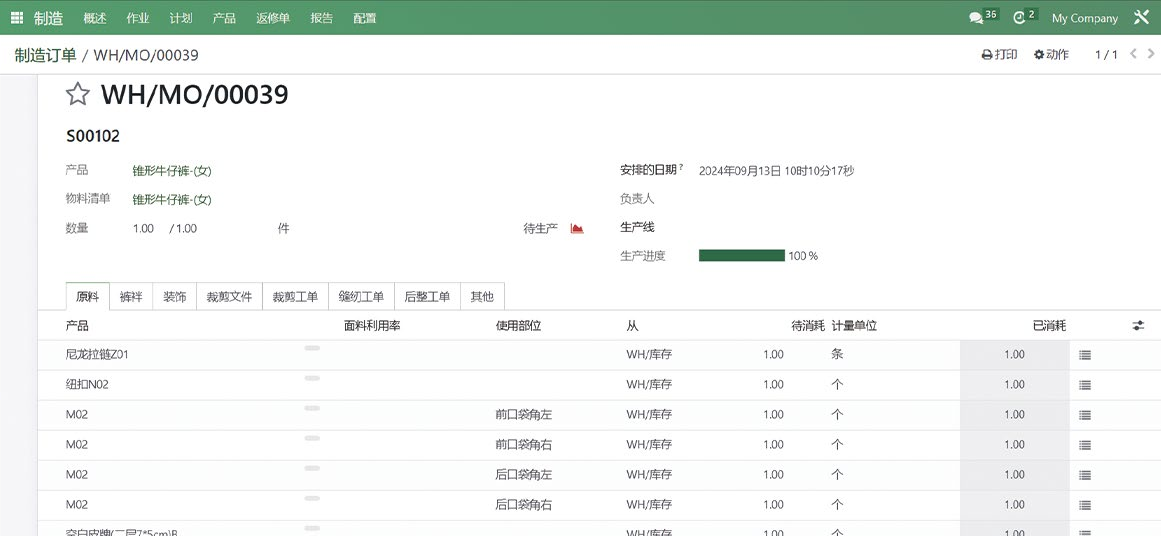Open bill of materials link beside 物料清单

[x=172, y=200]
